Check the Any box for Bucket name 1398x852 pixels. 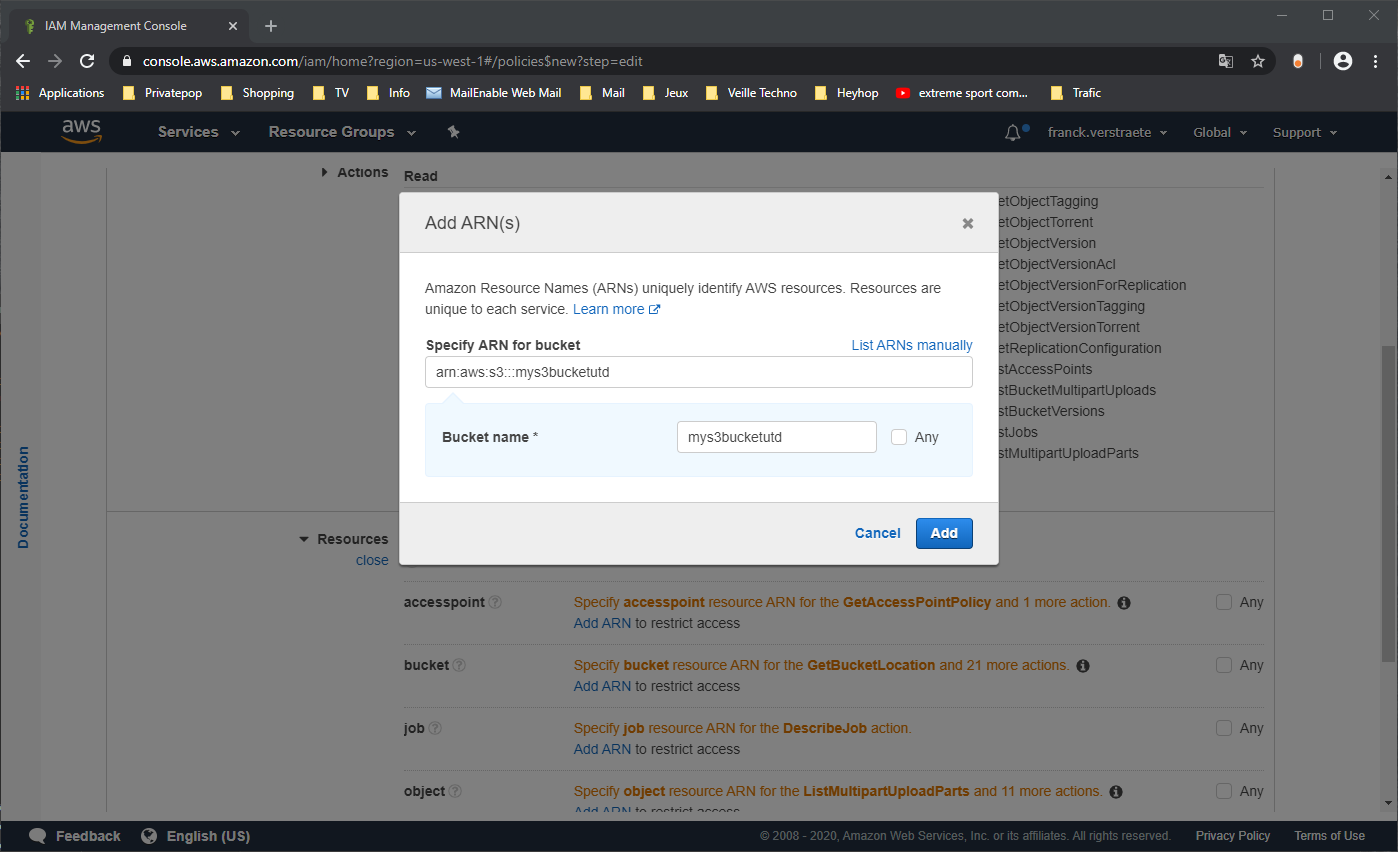899,437
